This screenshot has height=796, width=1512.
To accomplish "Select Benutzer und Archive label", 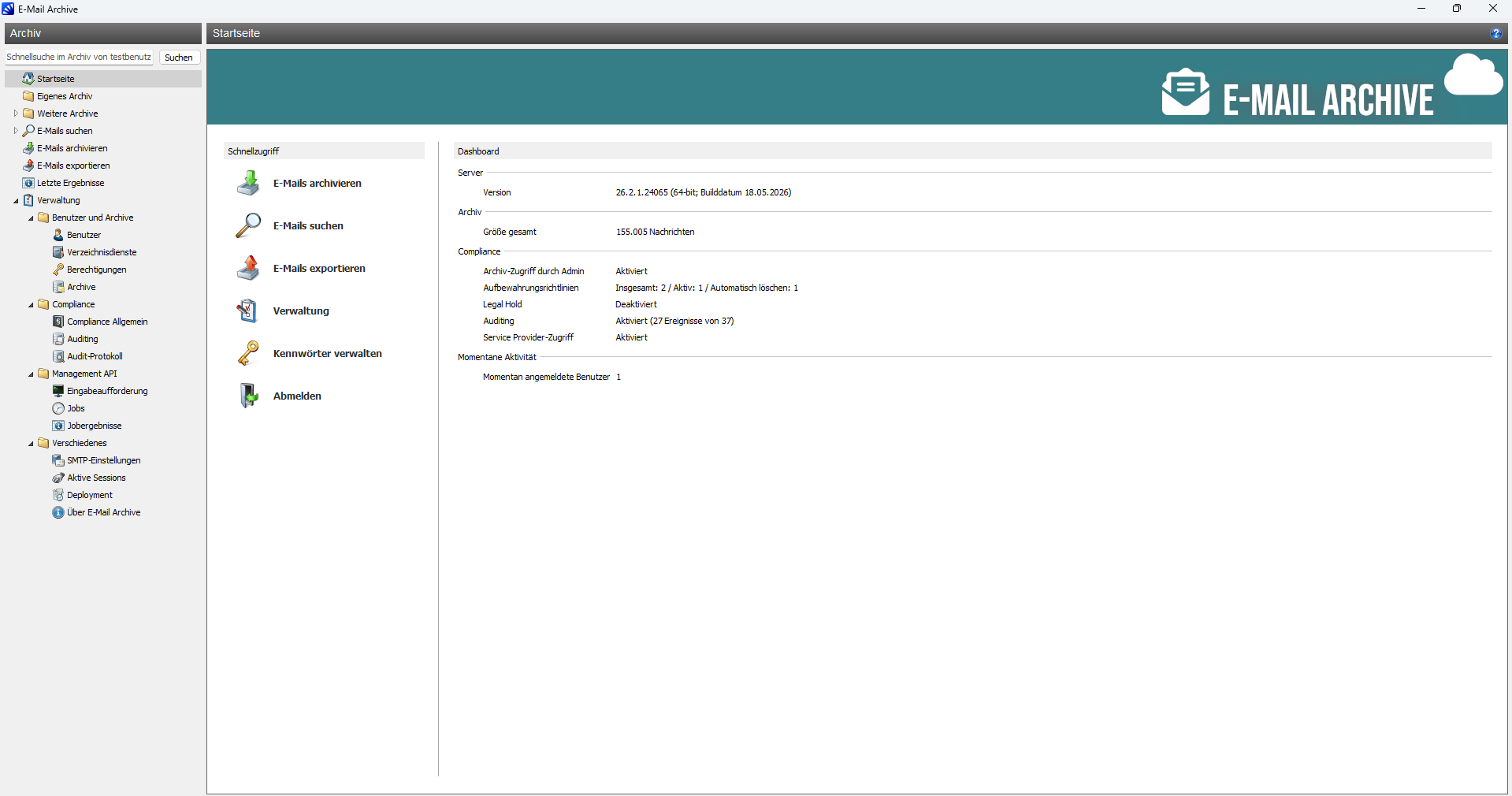I will tap(92, 218).
